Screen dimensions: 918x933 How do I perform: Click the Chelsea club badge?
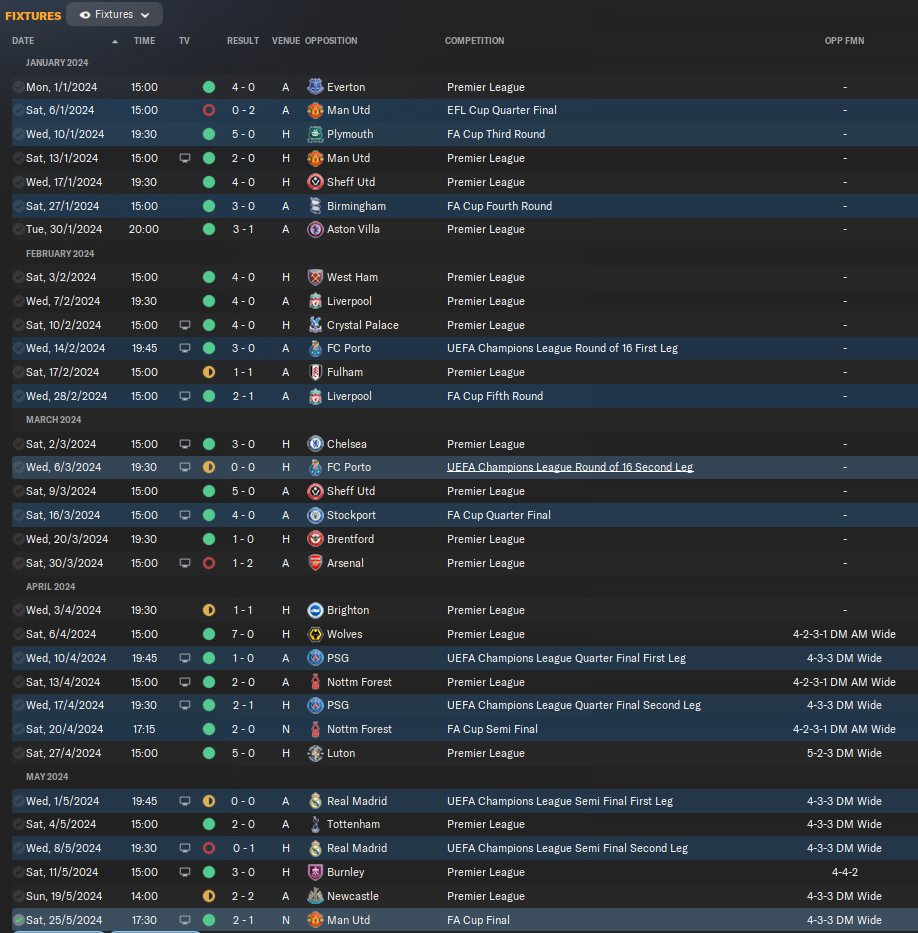[315, 444]
